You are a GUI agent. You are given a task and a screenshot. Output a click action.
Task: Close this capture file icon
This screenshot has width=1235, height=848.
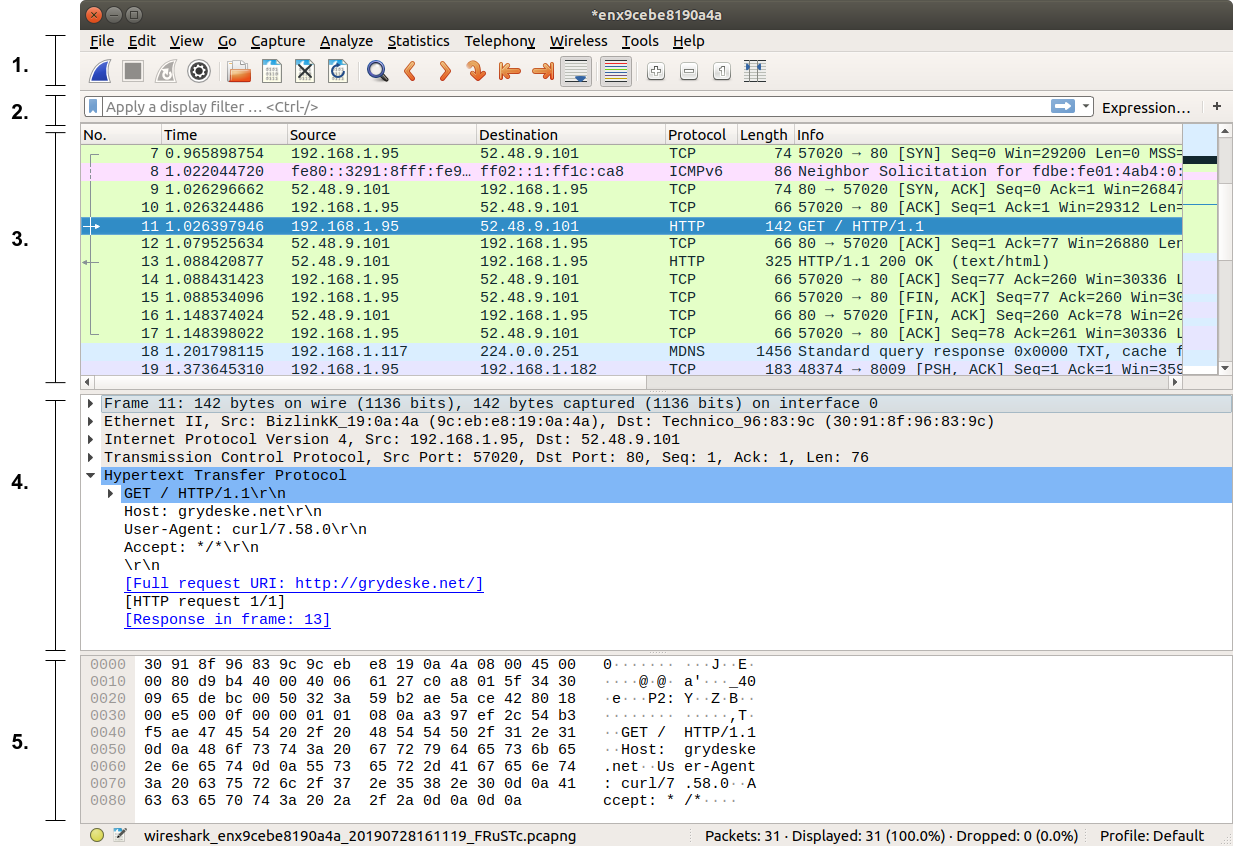[305, 71]
